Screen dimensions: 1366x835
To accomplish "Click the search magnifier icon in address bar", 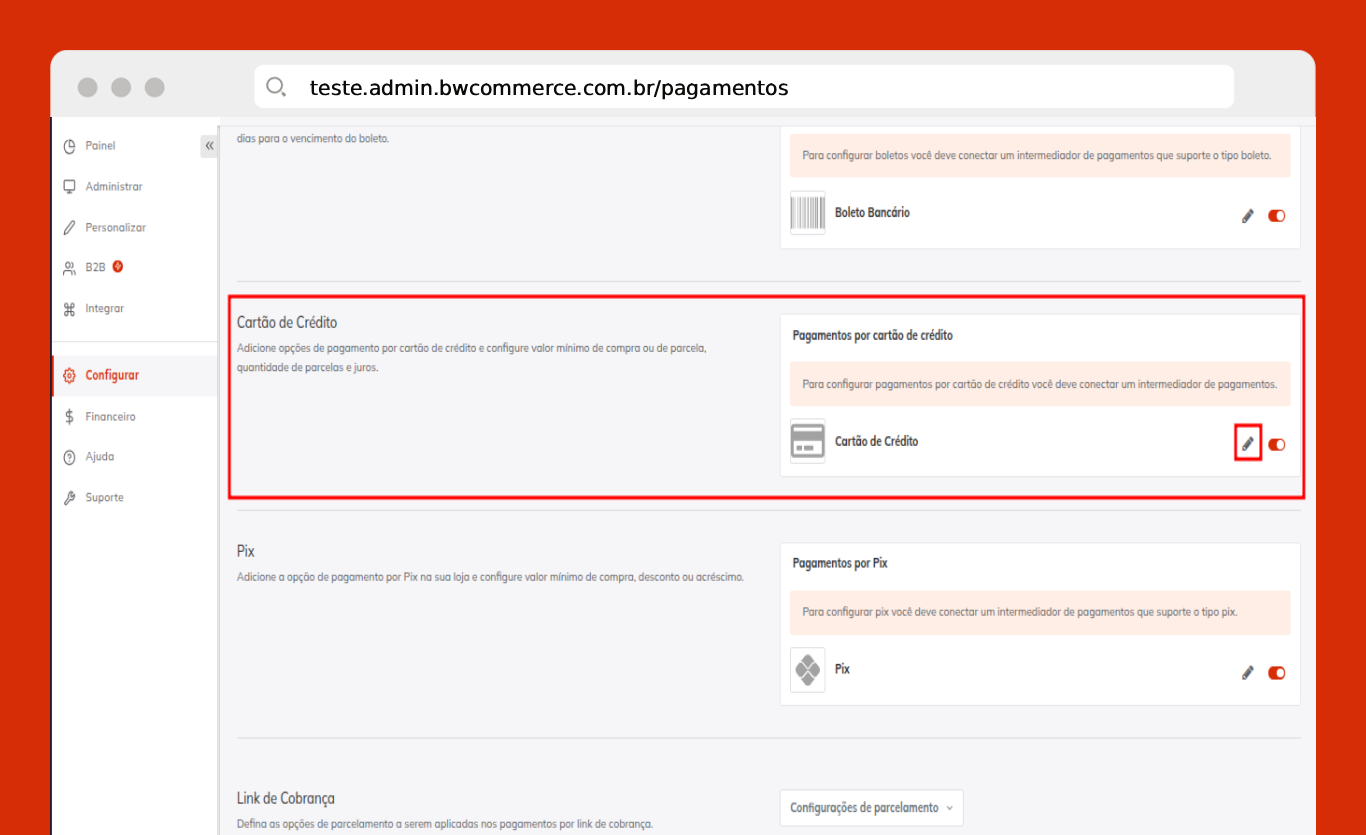I will click(x=276, y=87).
